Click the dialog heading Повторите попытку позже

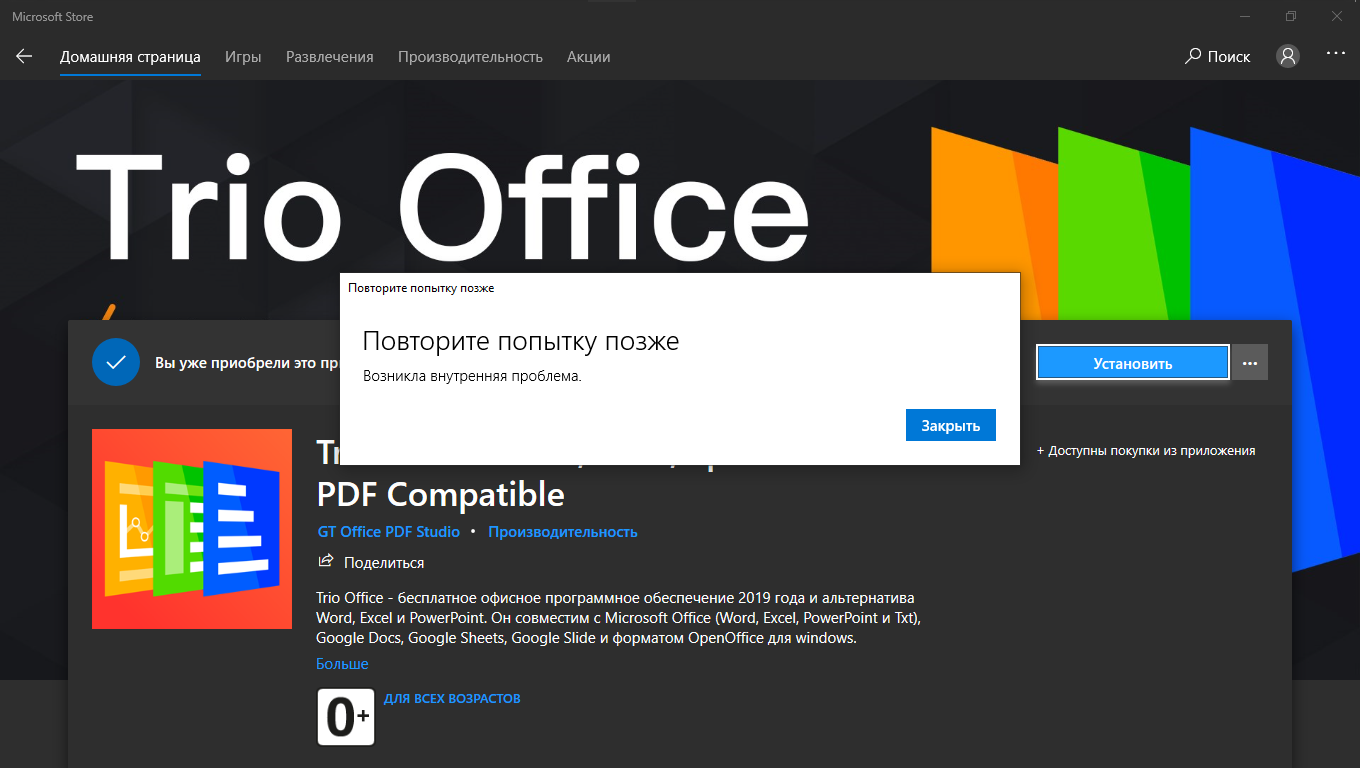pos(521,342)
